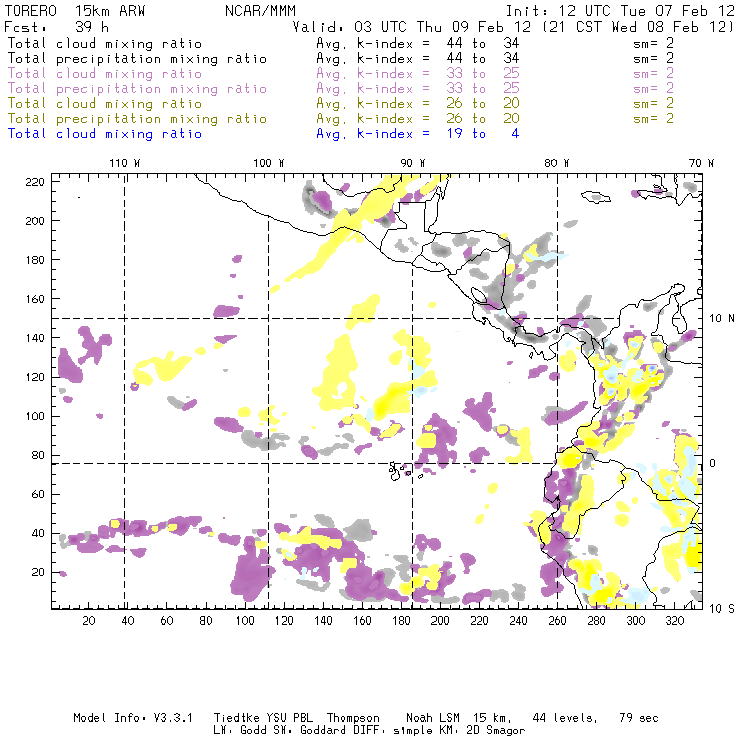Click the "20" tick on the horizontal axis
The width and height of the screenshot is (740, 740).
pos(89,621)
